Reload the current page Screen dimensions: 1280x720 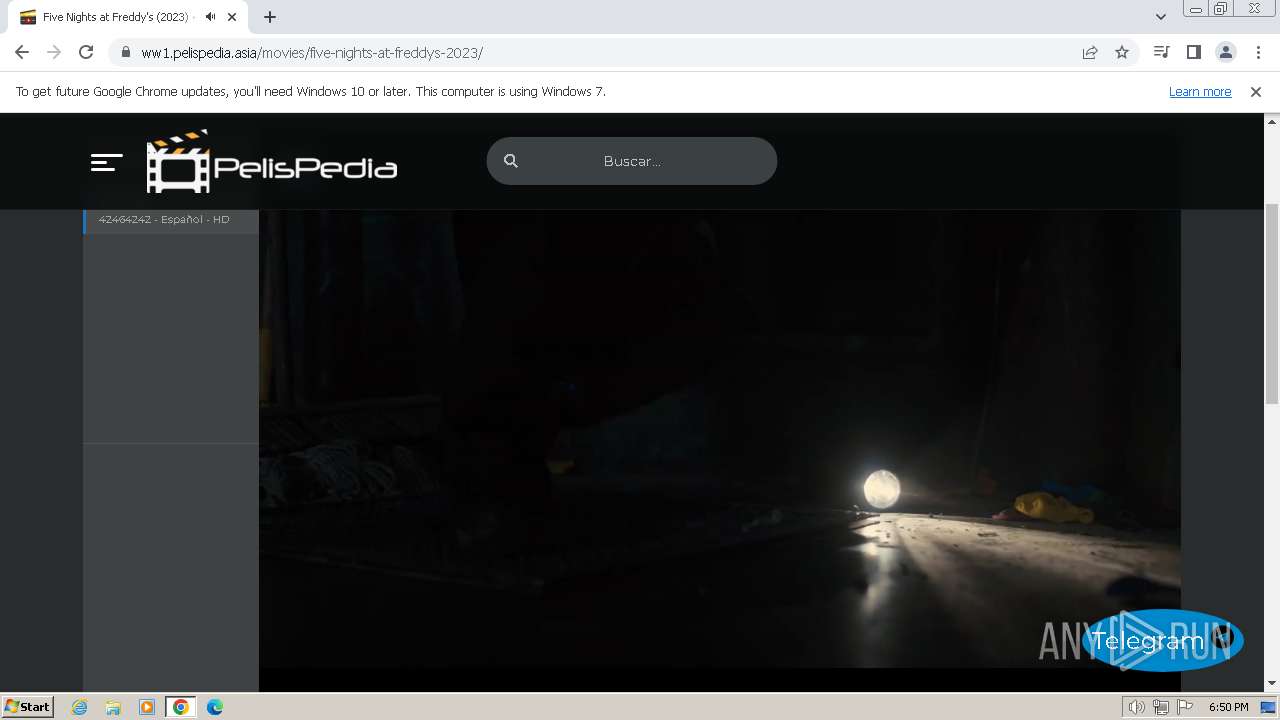point(86,52)
